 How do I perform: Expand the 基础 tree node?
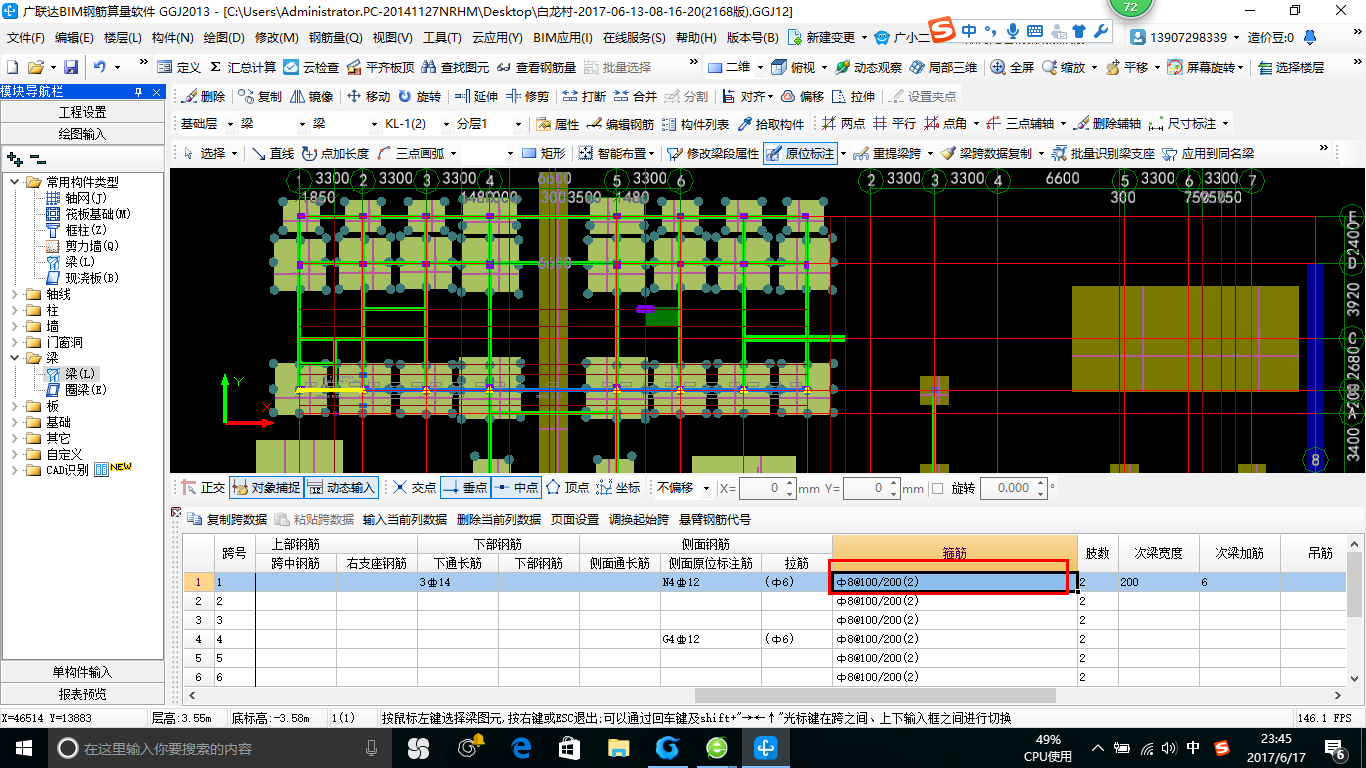click(x=15, y=422)
